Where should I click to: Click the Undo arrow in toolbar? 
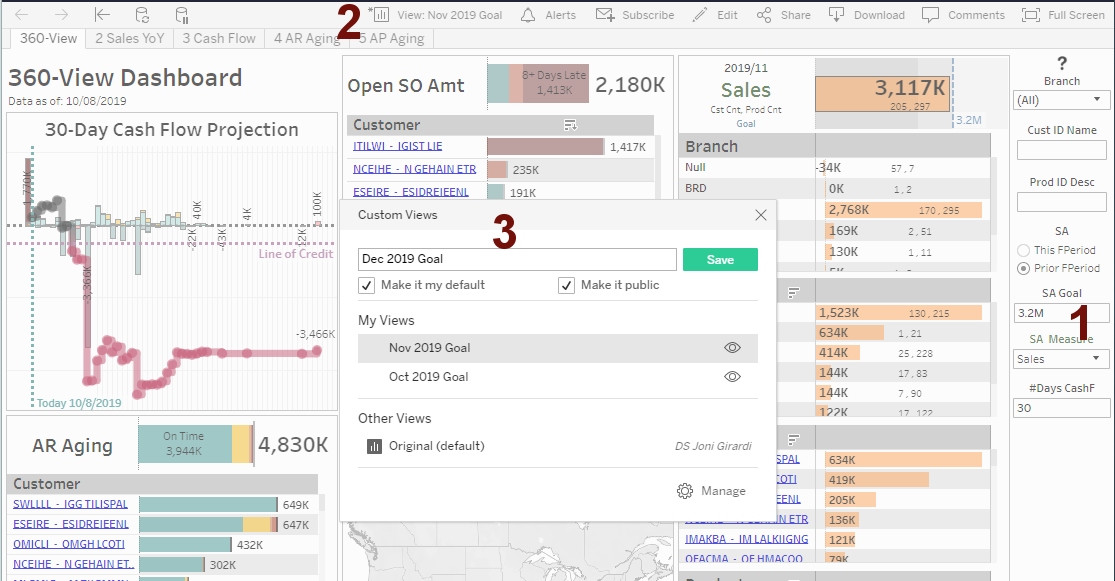[22, 15]
